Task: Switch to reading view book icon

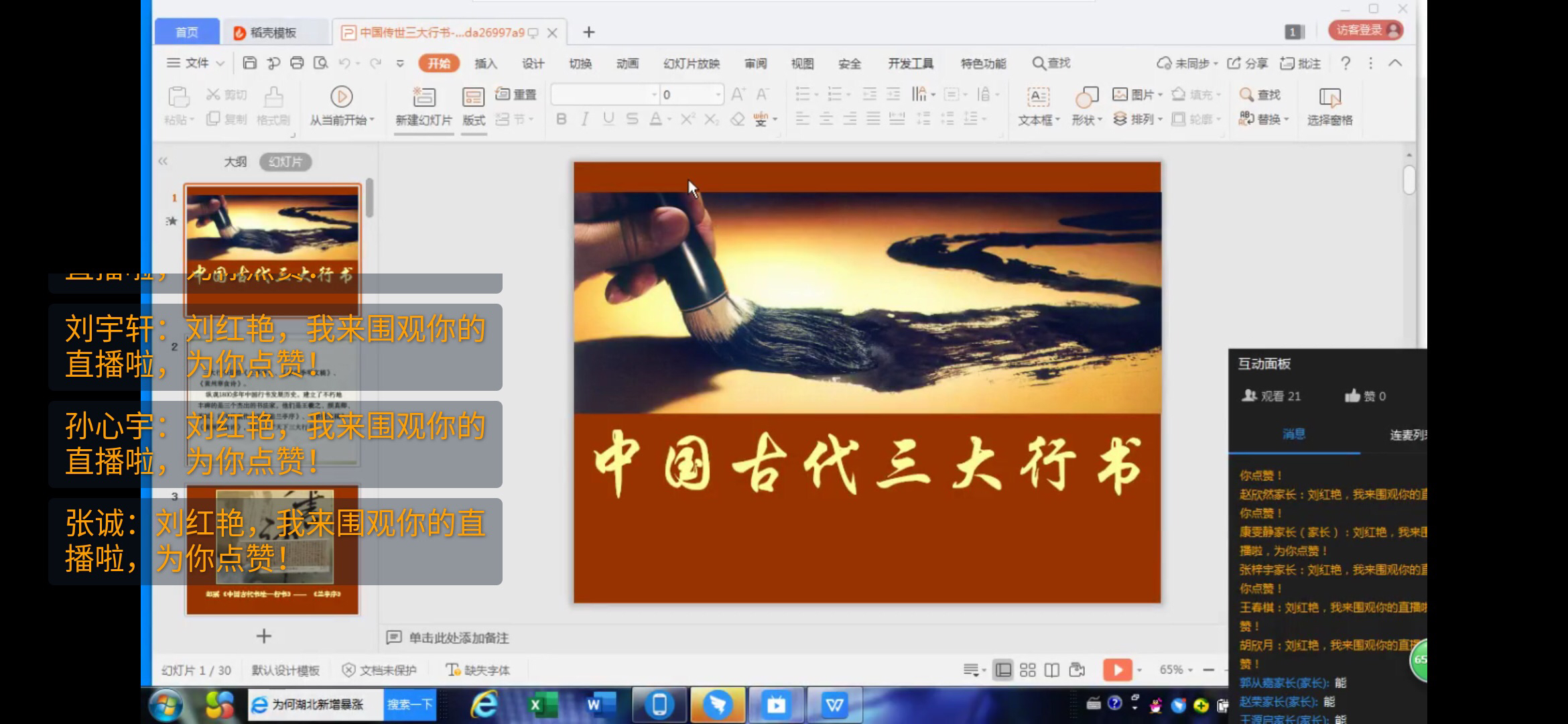Action: [x=1052, y=670]
